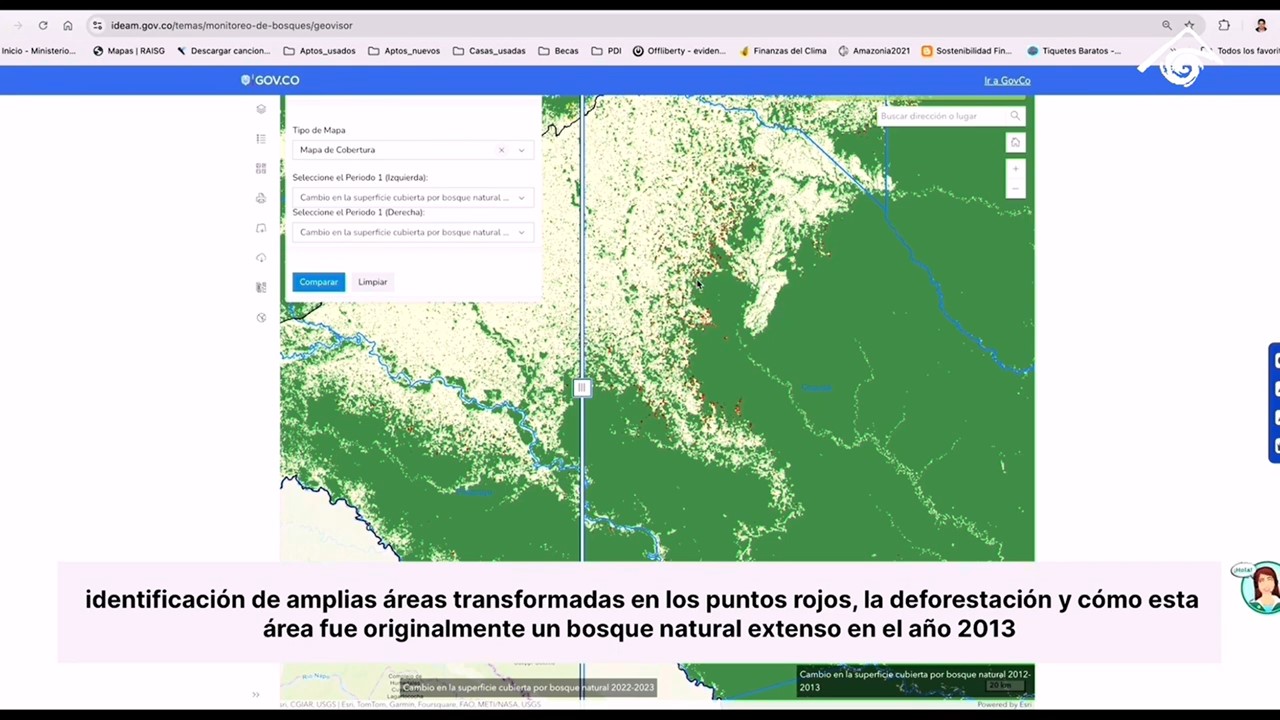The width and height of the screenshot is (1280, 720).
Task: Open the basemap gallery grid icon
Action: point(261,169)
